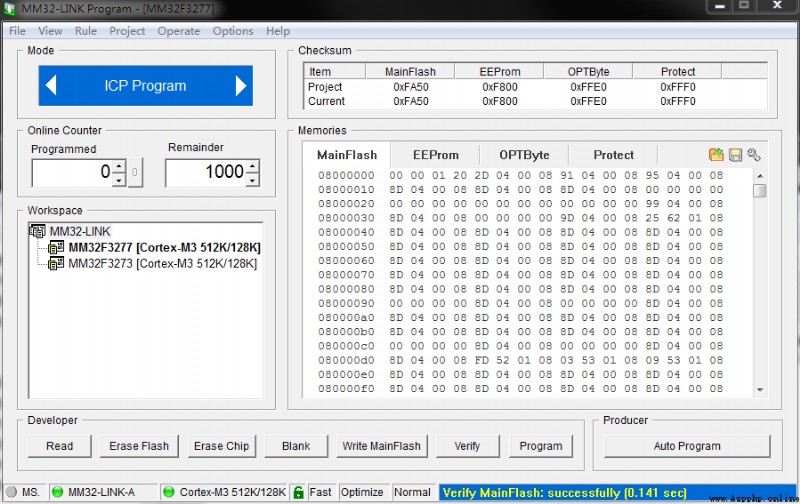
Task: Click the Item column header in Checksum
Action: 335,71
